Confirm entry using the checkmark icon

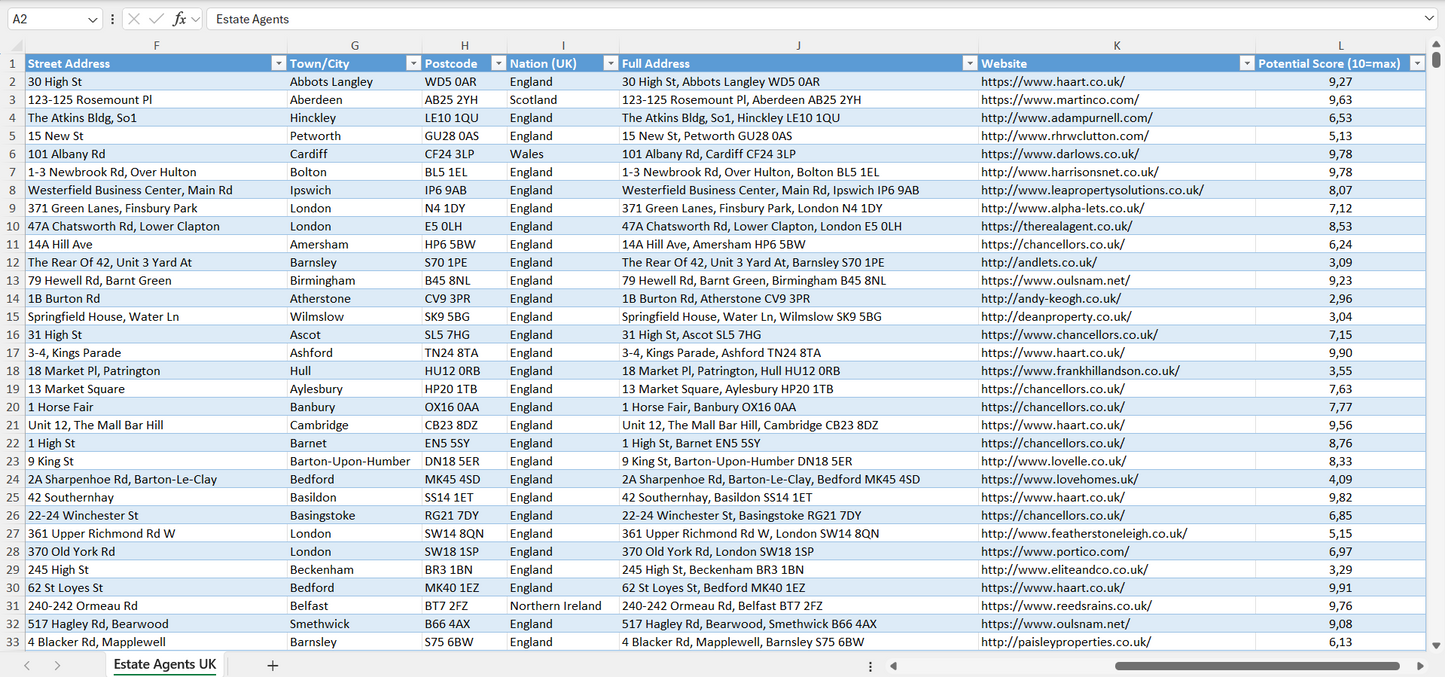[153, 18]
